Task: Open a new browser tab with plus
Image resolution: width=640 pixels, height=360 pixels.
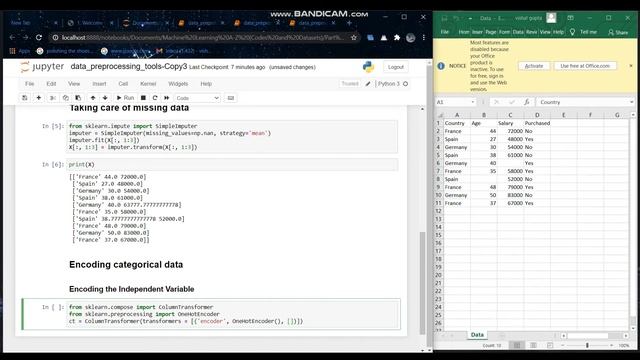Action: [349, 23]
